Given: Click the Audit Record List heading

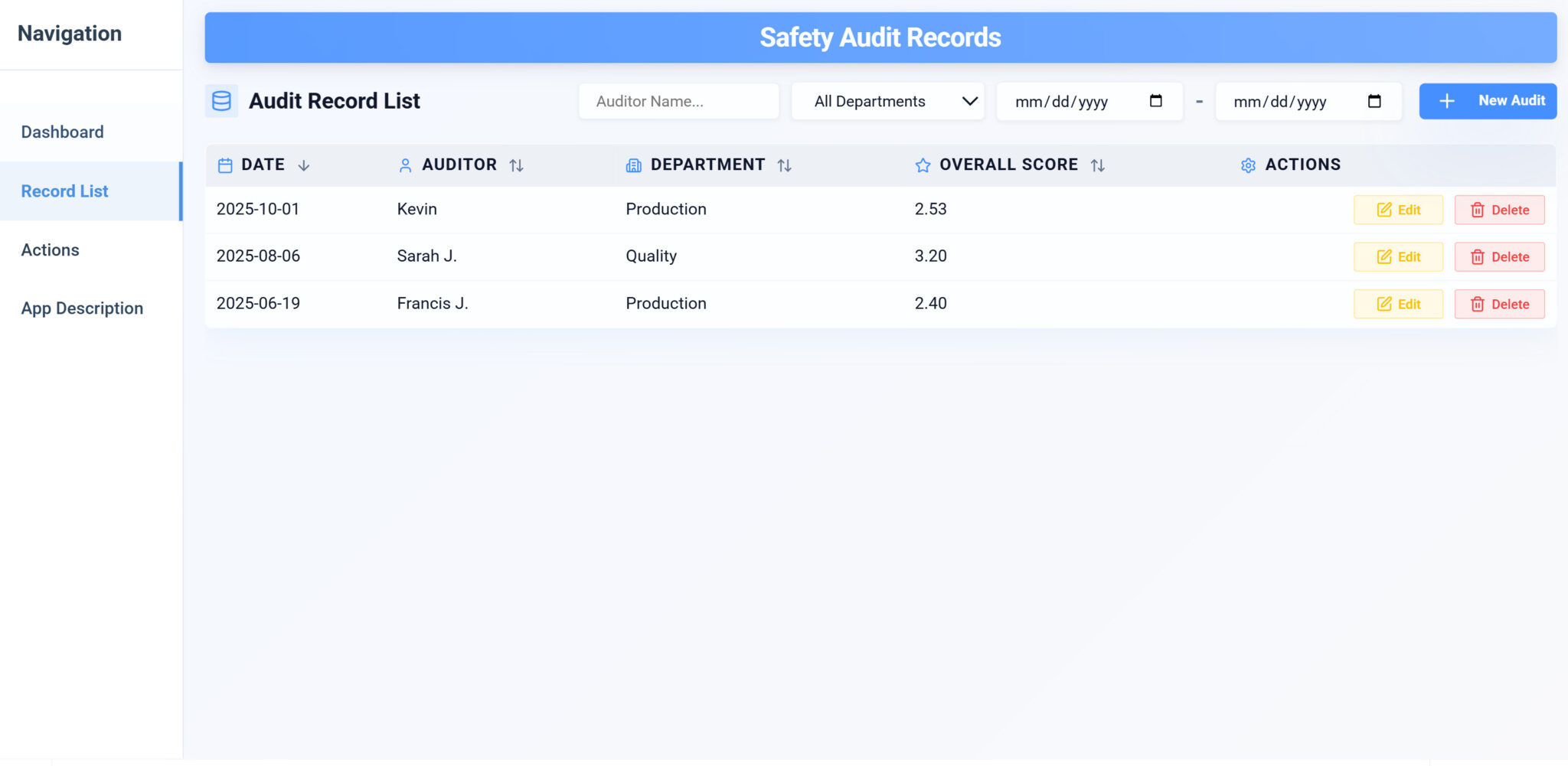Looking at the screenshot, I should pyautogui.click(x=335, y=101).
